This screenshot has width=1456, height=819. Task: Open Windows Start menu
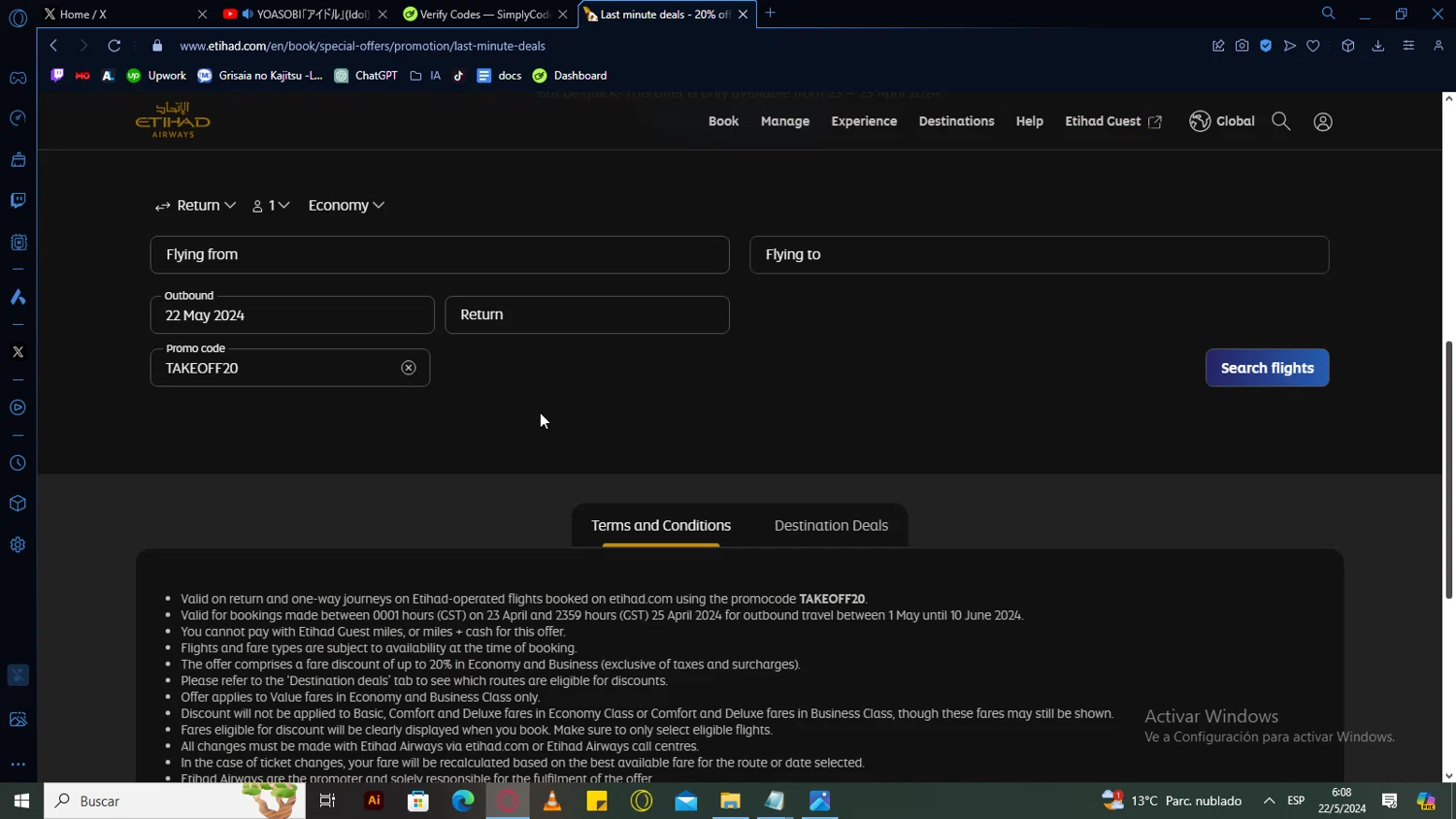[21, 801]
